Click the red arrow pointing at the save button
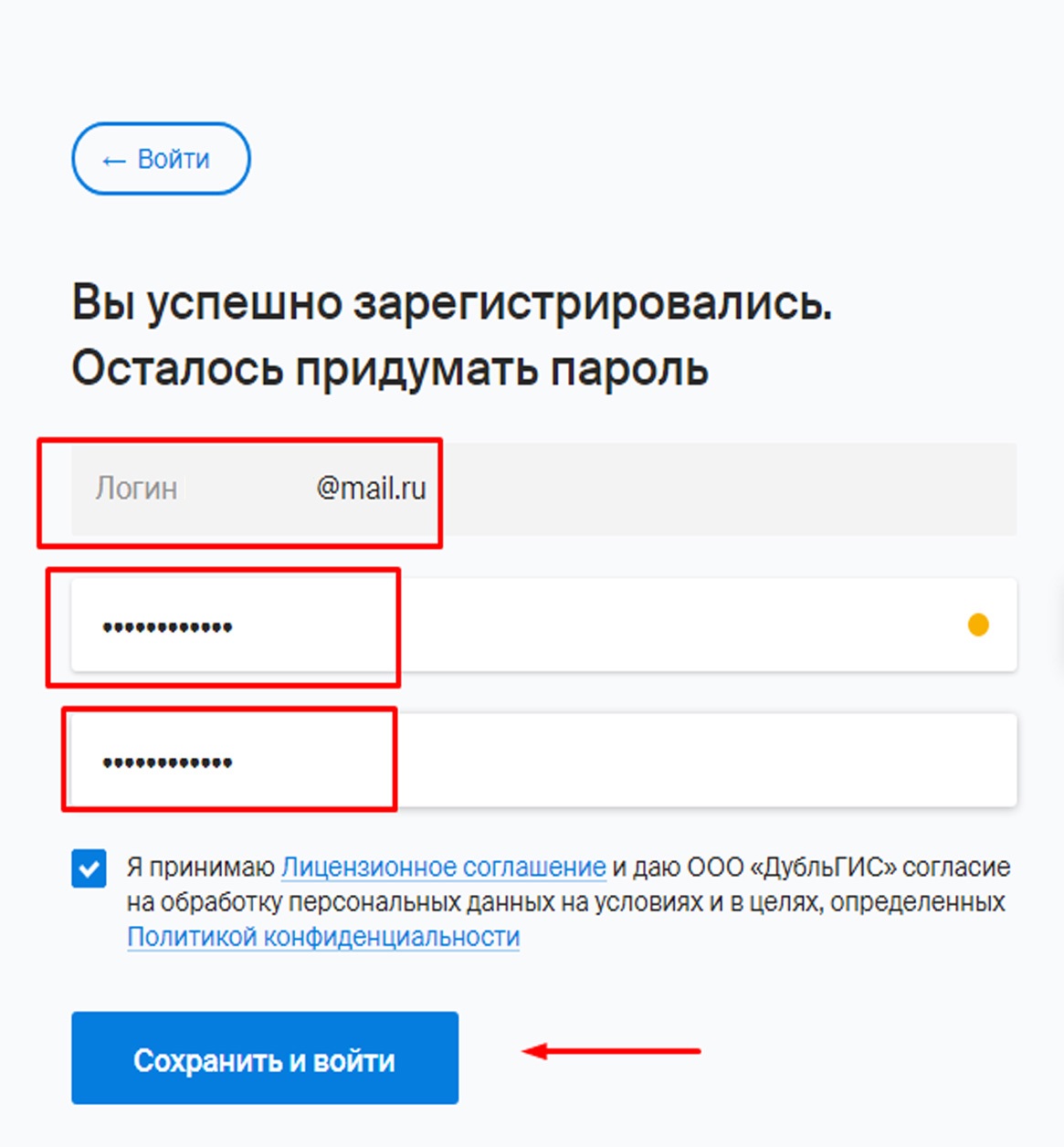Image resolution: width=1064 pixels, height=1147 pixels. (x=610, y=1051)
